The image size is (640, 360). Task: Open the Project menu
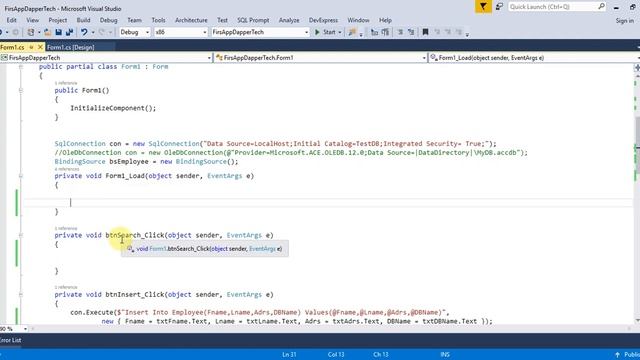(x=58, y=20)
